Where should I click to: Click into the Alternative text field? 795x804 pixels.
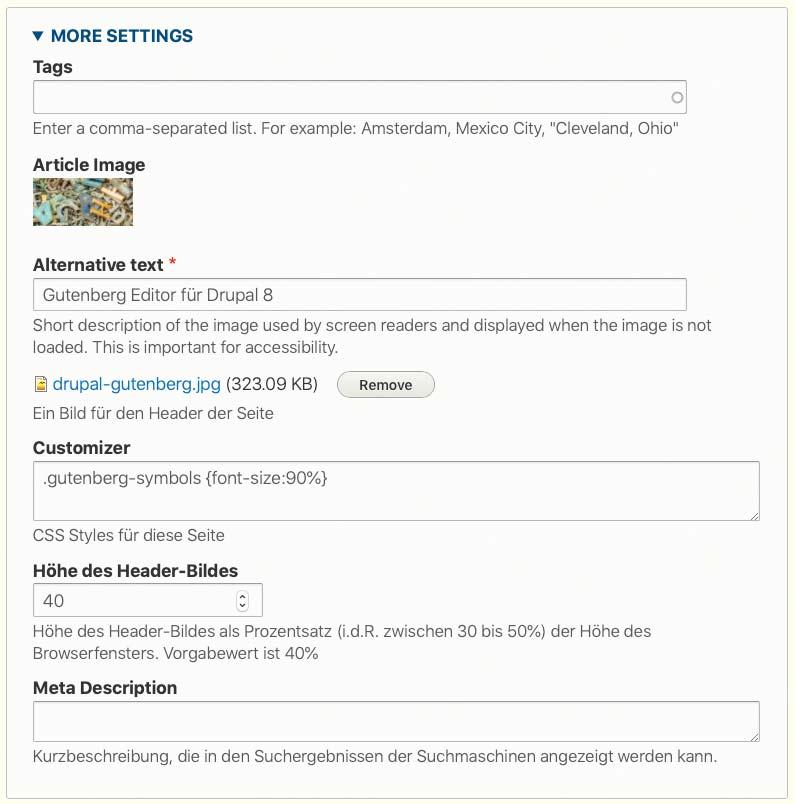(360, 294)
